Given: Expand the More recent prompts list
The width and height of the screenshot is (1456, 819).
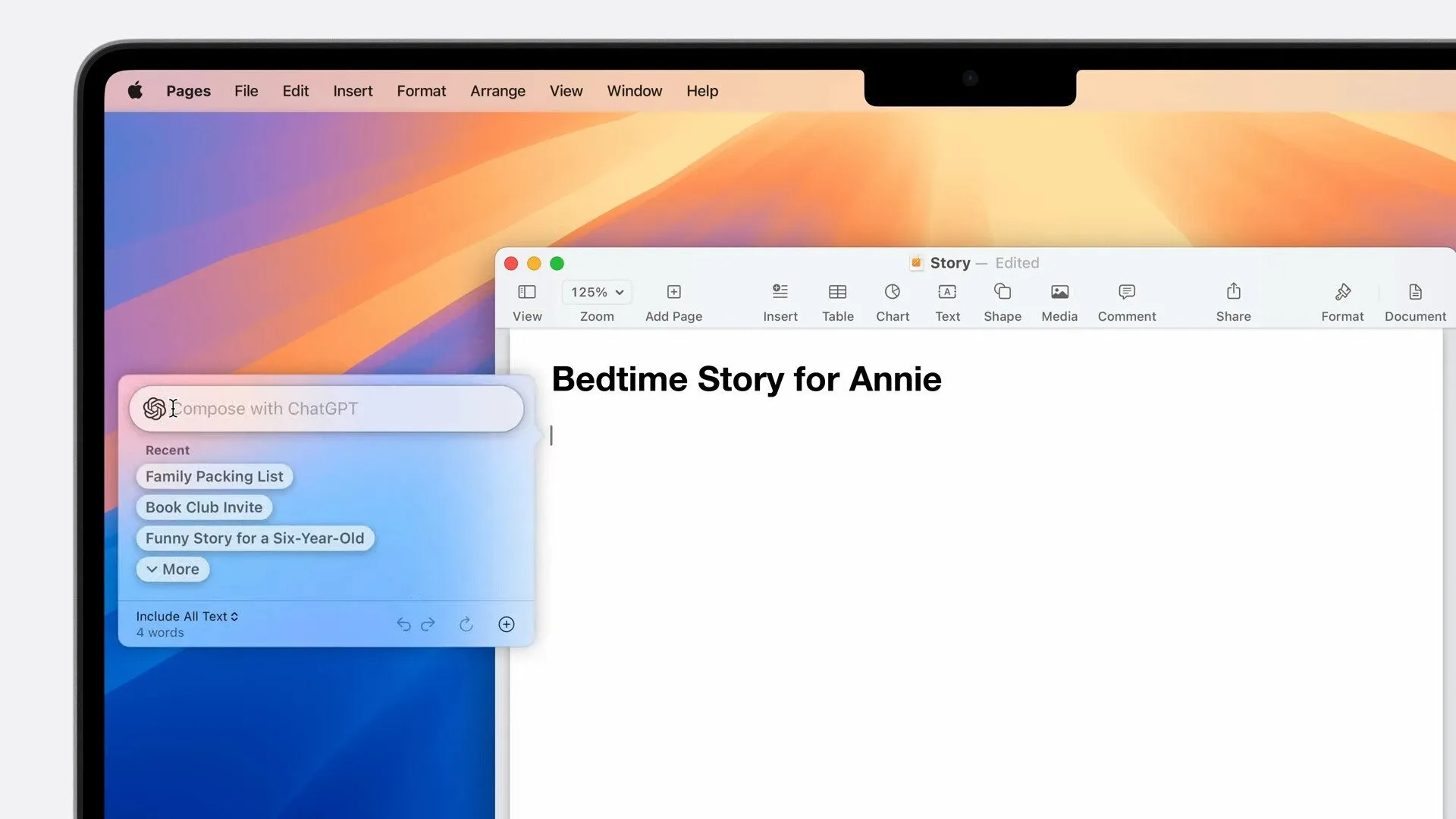Looking at the screenshot, I should [x=172, y=569].
